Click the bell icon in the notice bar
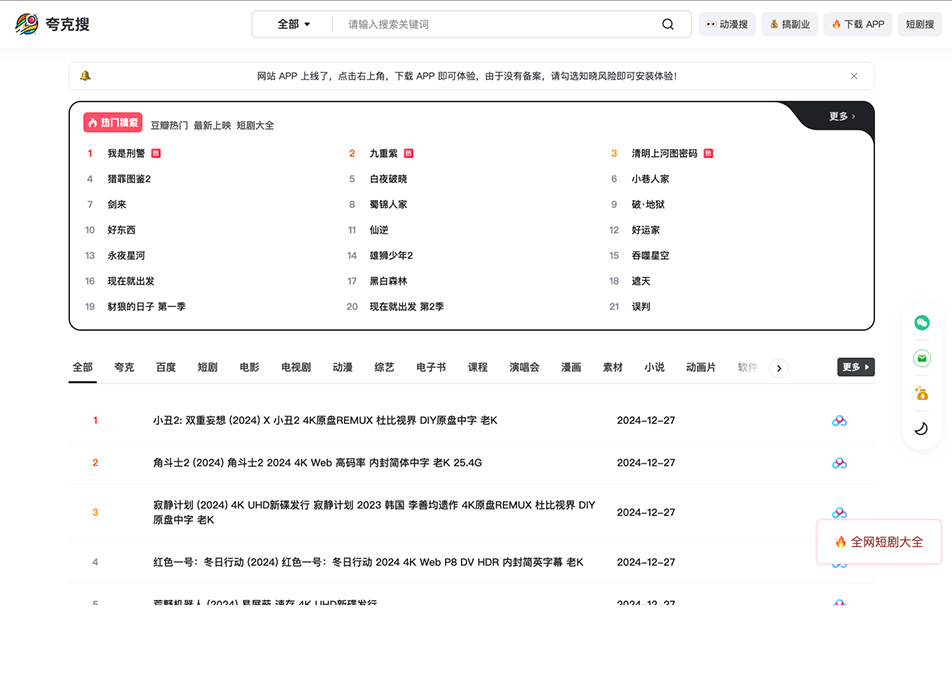The height and width of the screenshot is (681, 952). [x=85, y=76]
